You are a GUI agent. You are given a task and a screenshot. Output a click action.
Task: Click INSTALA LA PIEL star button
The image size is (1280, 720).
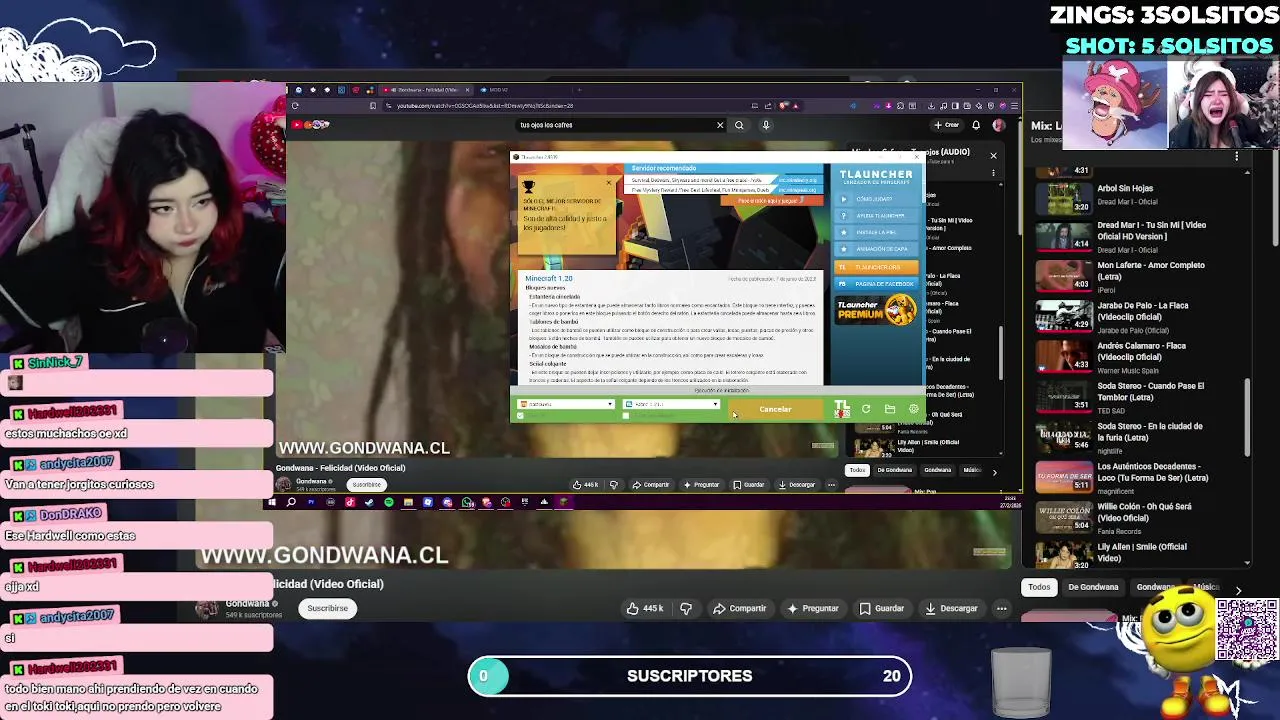pyautogui.click(x=876, y=232)
